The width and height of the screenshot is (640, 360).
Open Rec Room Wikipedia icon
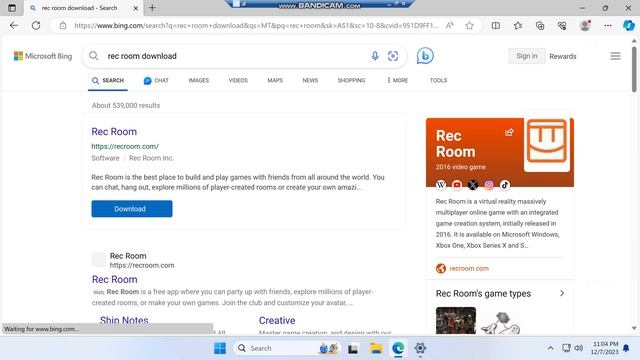pyautogui.click(x=441, y=185)
